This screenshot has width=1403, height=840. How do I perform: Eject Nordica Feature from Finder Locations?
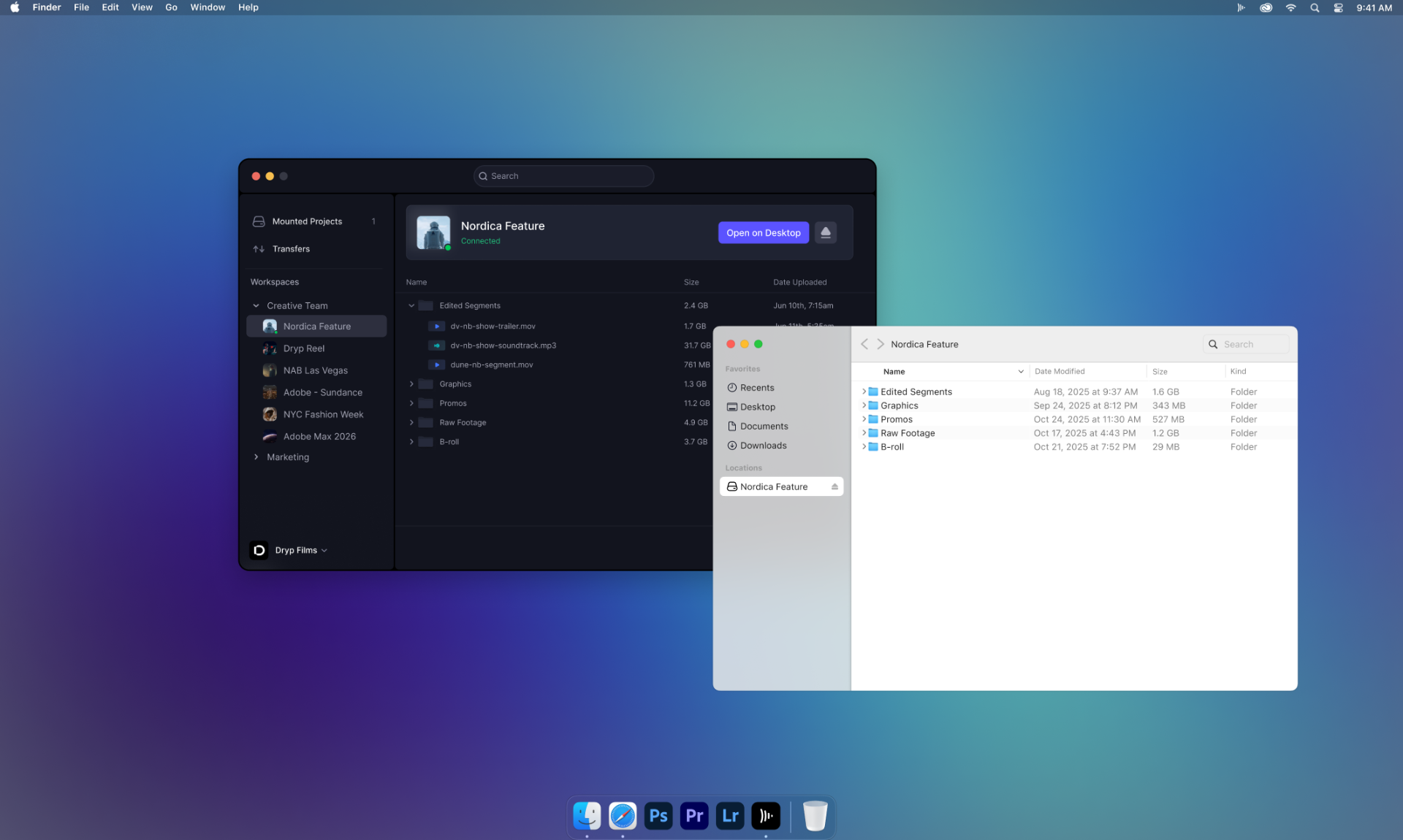(x=835, y=486)
